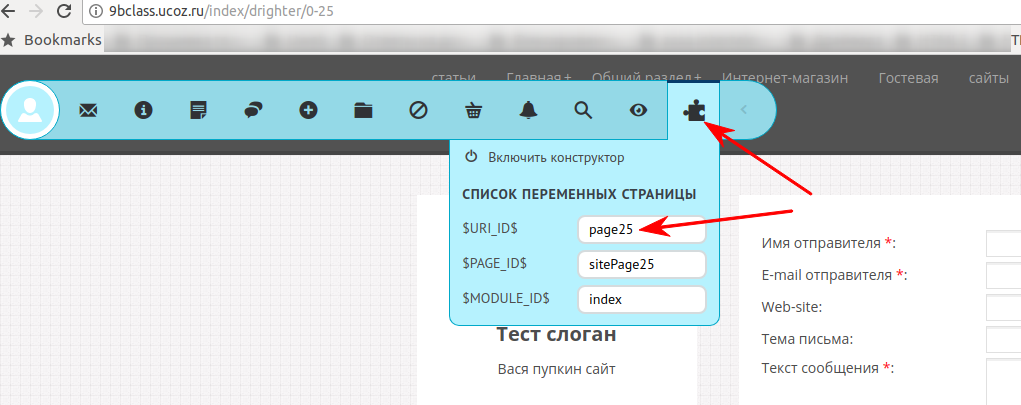Screen dimensions: 1021x405
Task: Click the $PAGE_ID$ field with sitePage25
Action: pyautogui.click(x=641, y=264)
